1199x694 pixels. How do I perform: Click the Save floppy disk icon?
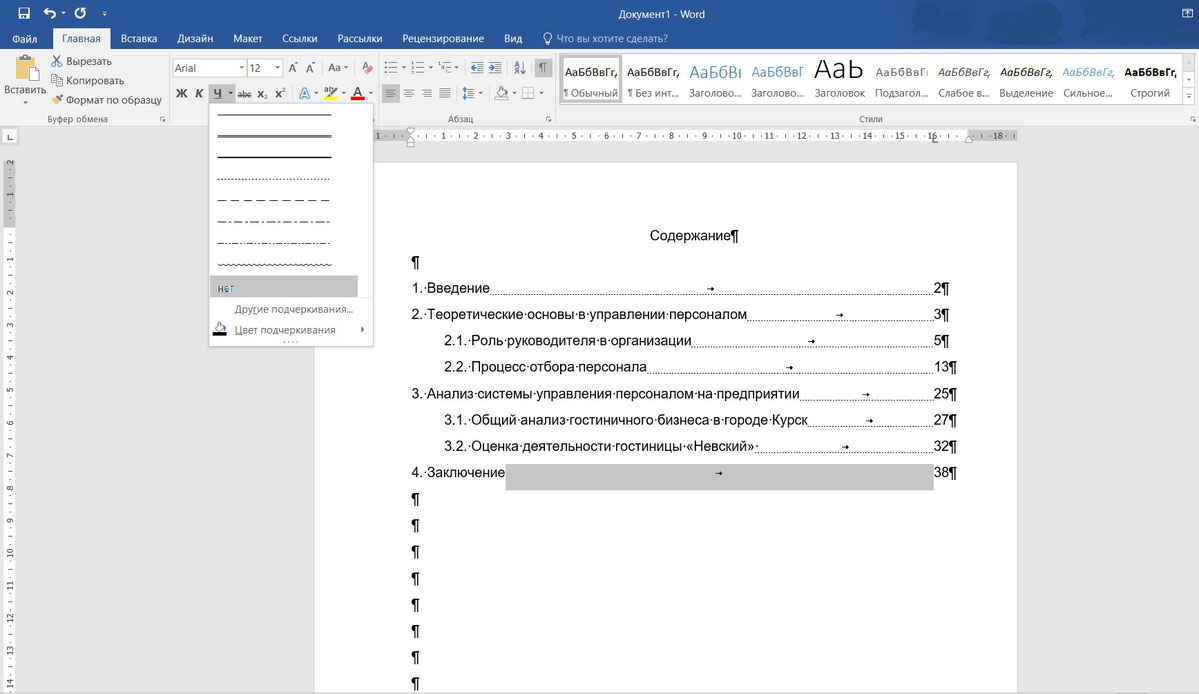coord(24,13)
